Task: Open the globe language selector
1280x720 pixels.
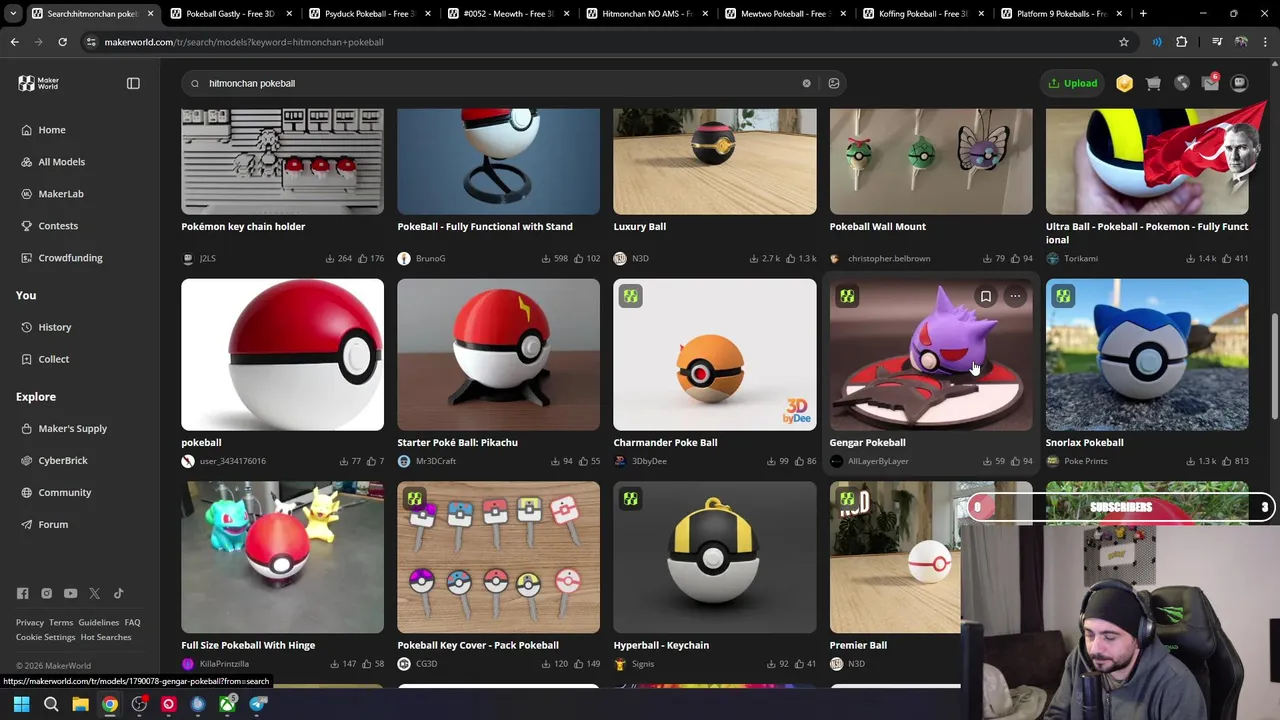Action: point(1182,83)
